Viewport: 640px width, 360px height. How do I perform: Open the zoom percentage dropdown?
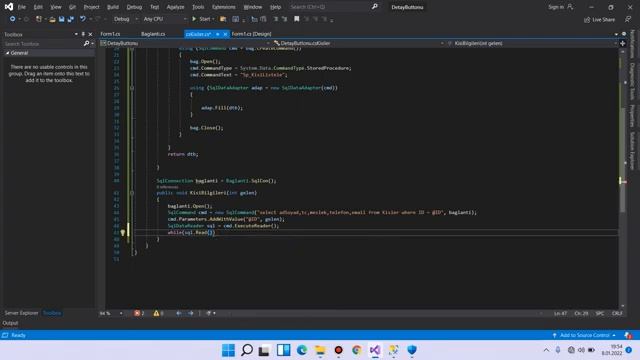pos(121,313)
